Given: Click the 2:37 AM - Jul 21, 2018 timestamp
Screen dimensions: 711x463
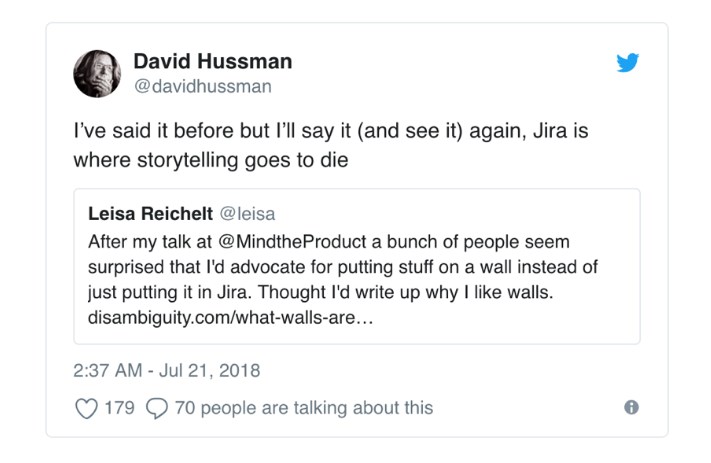Looking at the screenshot, I should click(167, 370).
